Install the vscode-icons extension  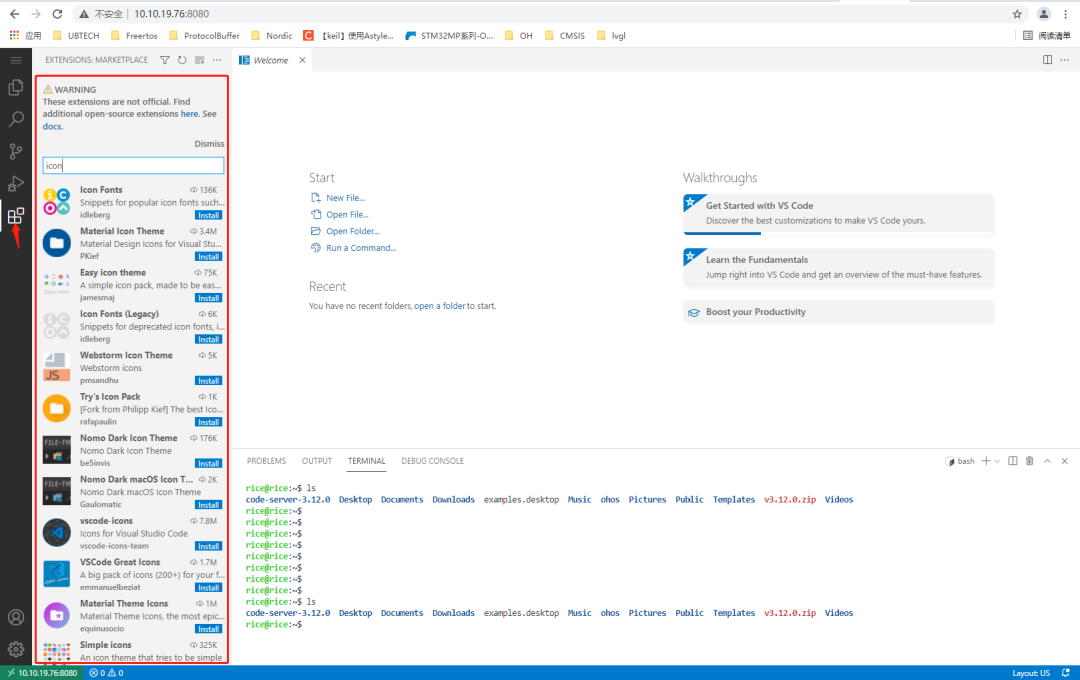pos(208,546)
